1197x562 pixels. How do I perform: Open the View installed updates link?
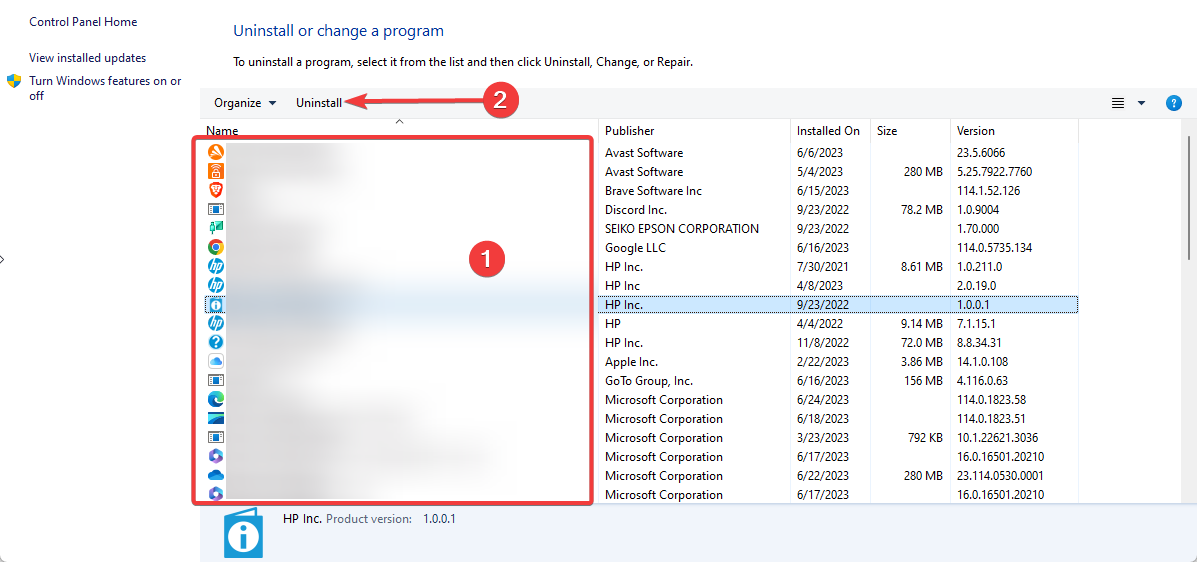pos(88,57)
